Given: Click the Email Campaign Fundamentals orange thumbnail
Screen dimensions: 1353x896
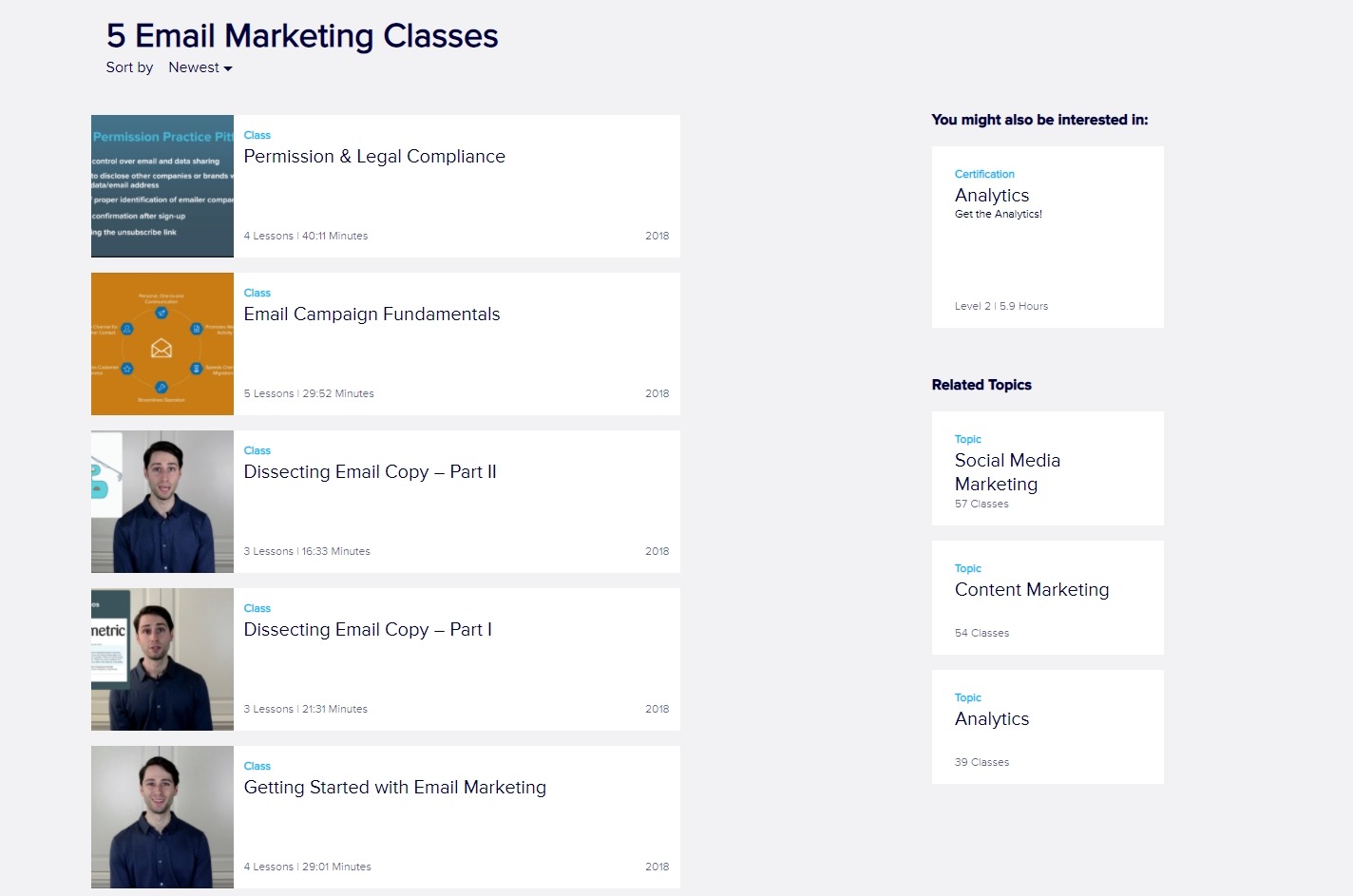Looking at the screenshot, I should [162, 344].
